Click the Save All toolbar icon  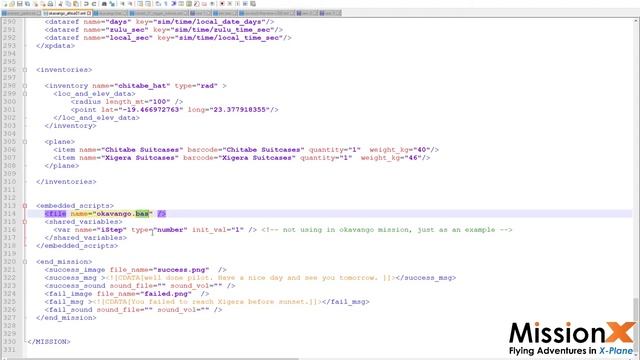pyautogui.click(x=27, y=4)
